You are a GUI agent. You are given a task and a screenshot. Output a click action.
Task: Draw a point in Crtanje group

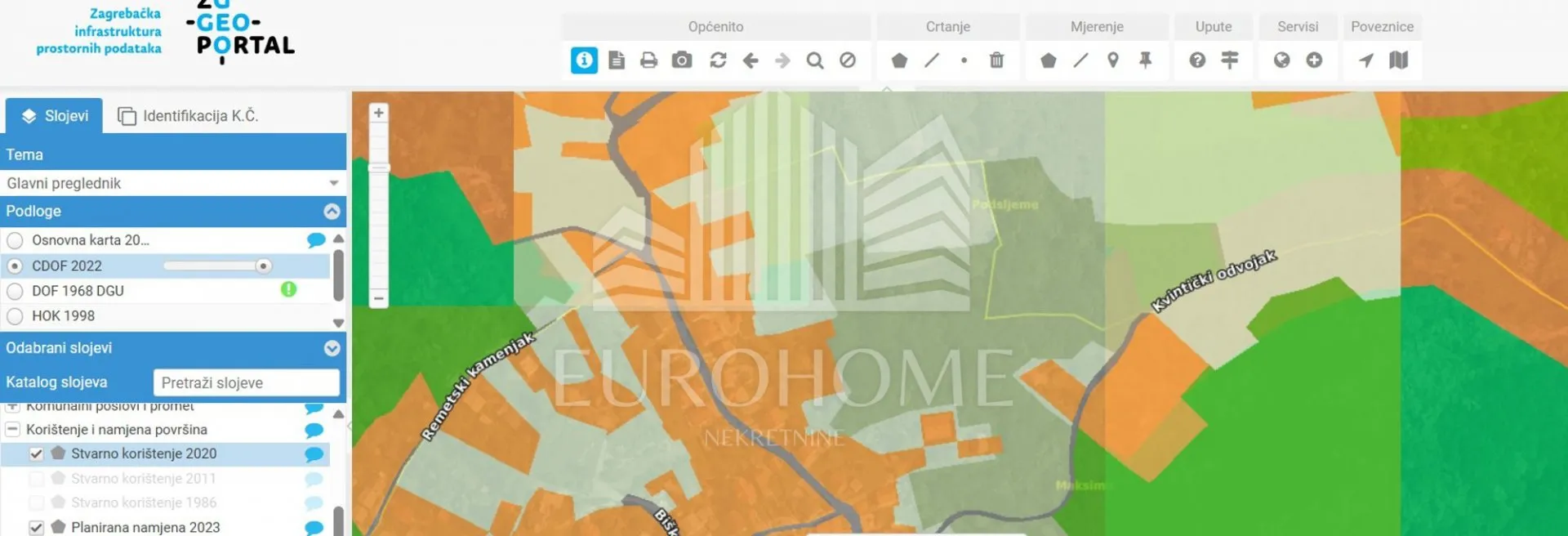point(964,60)
